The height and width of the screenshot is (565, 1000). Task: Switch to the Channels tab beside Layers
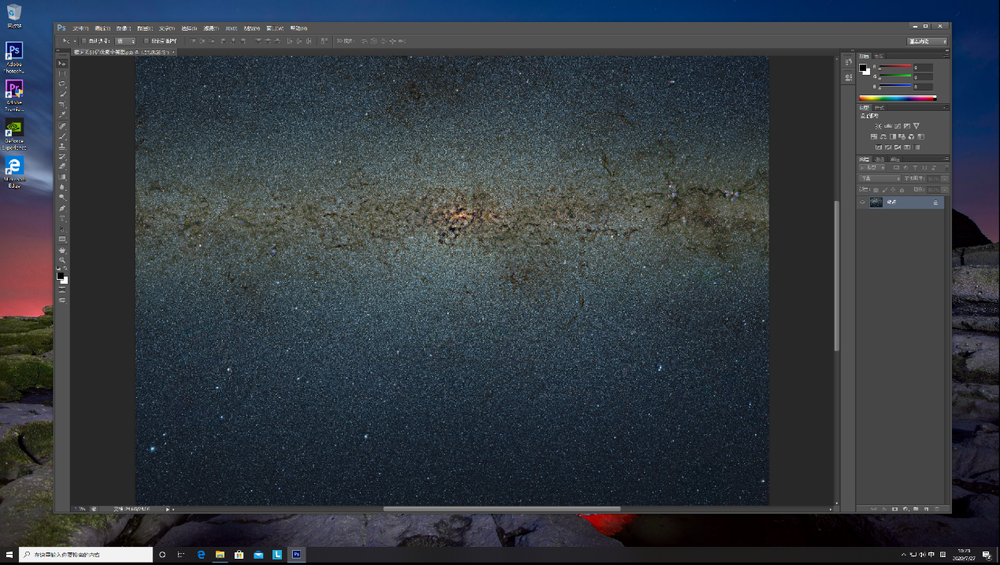click(879, 159)
